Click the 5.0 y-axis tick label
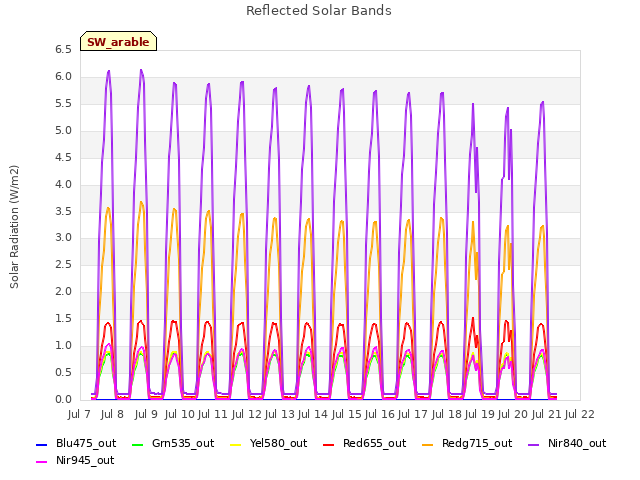This screenshot has height=480, width=640. (64, 131)
